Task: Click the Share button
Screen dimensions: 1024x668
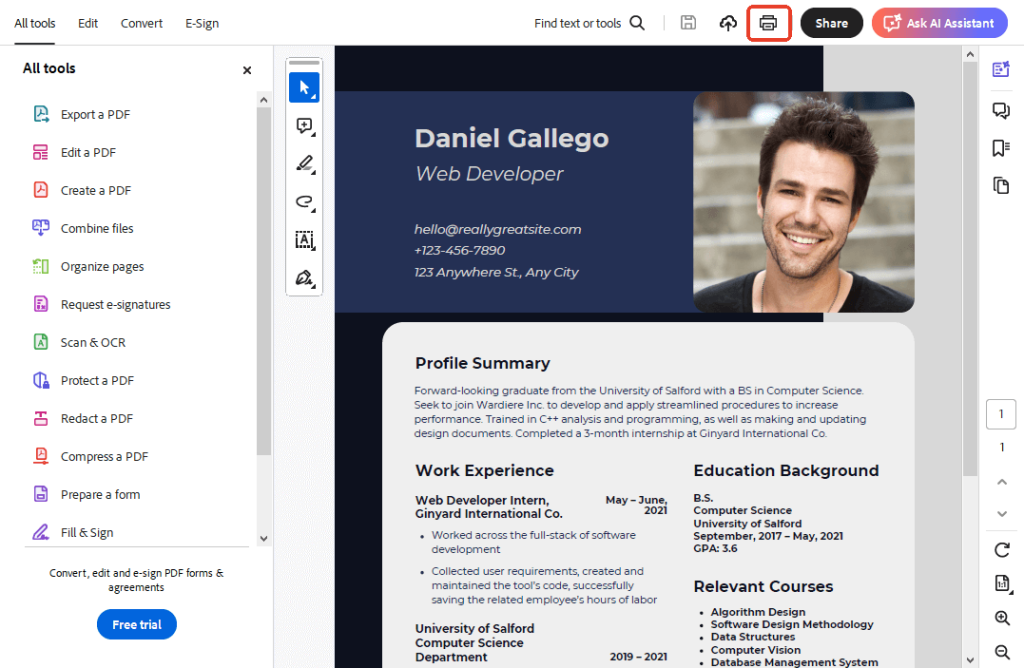Action: [x=831, y=23]
